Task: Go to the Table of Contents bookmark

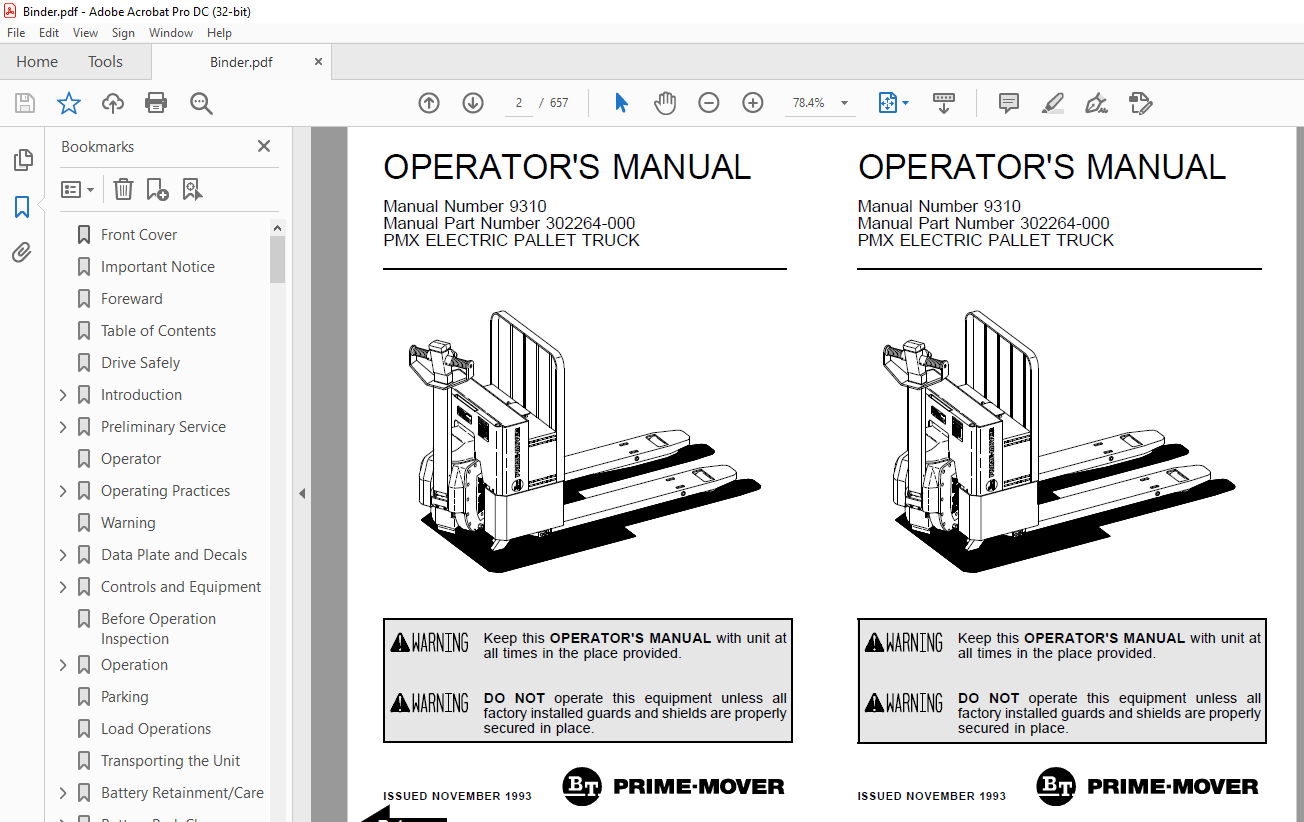Action: (158, 331)
